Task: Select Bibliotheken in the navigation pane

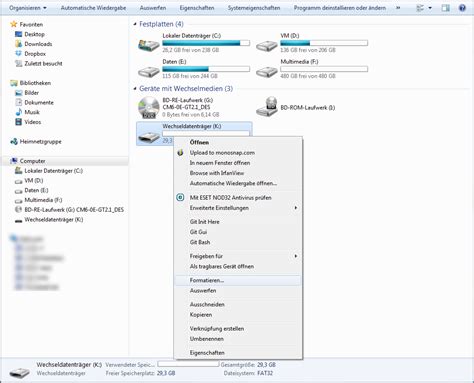Action: pyautogui.click(x=35, y=83)
